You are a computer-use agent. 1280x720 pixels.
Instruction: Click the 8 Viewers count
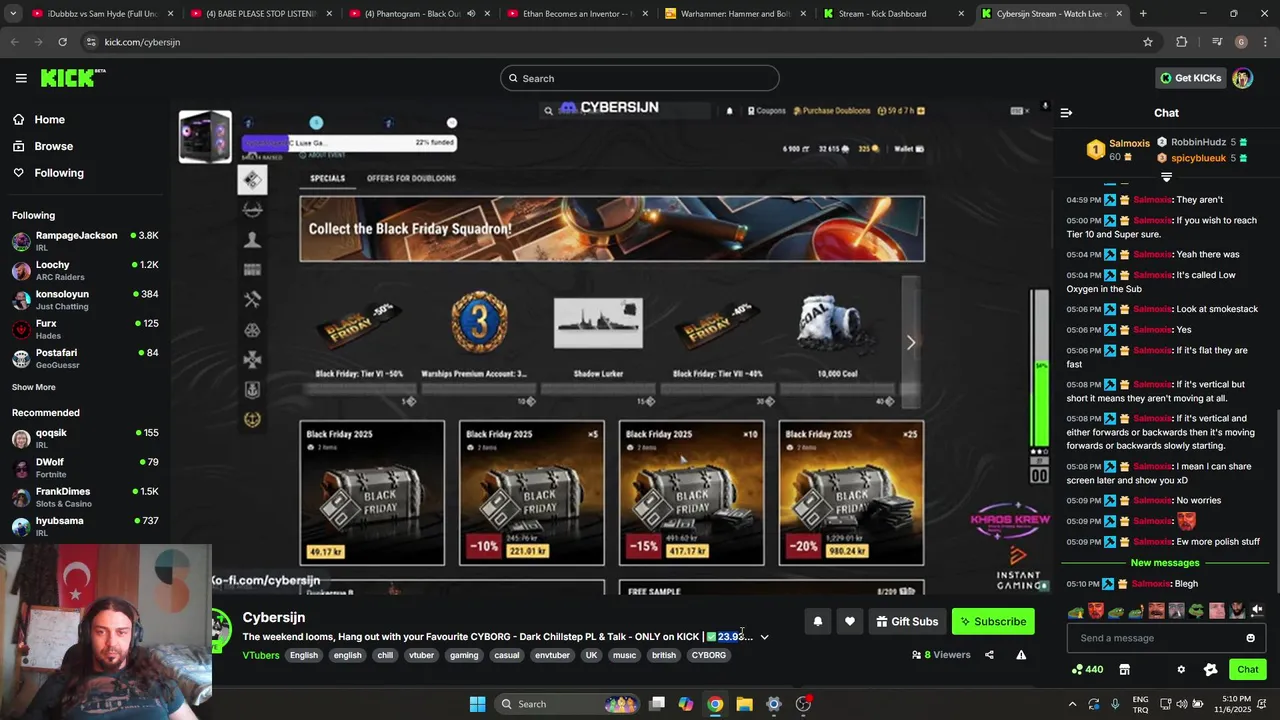tap(941, 655)
